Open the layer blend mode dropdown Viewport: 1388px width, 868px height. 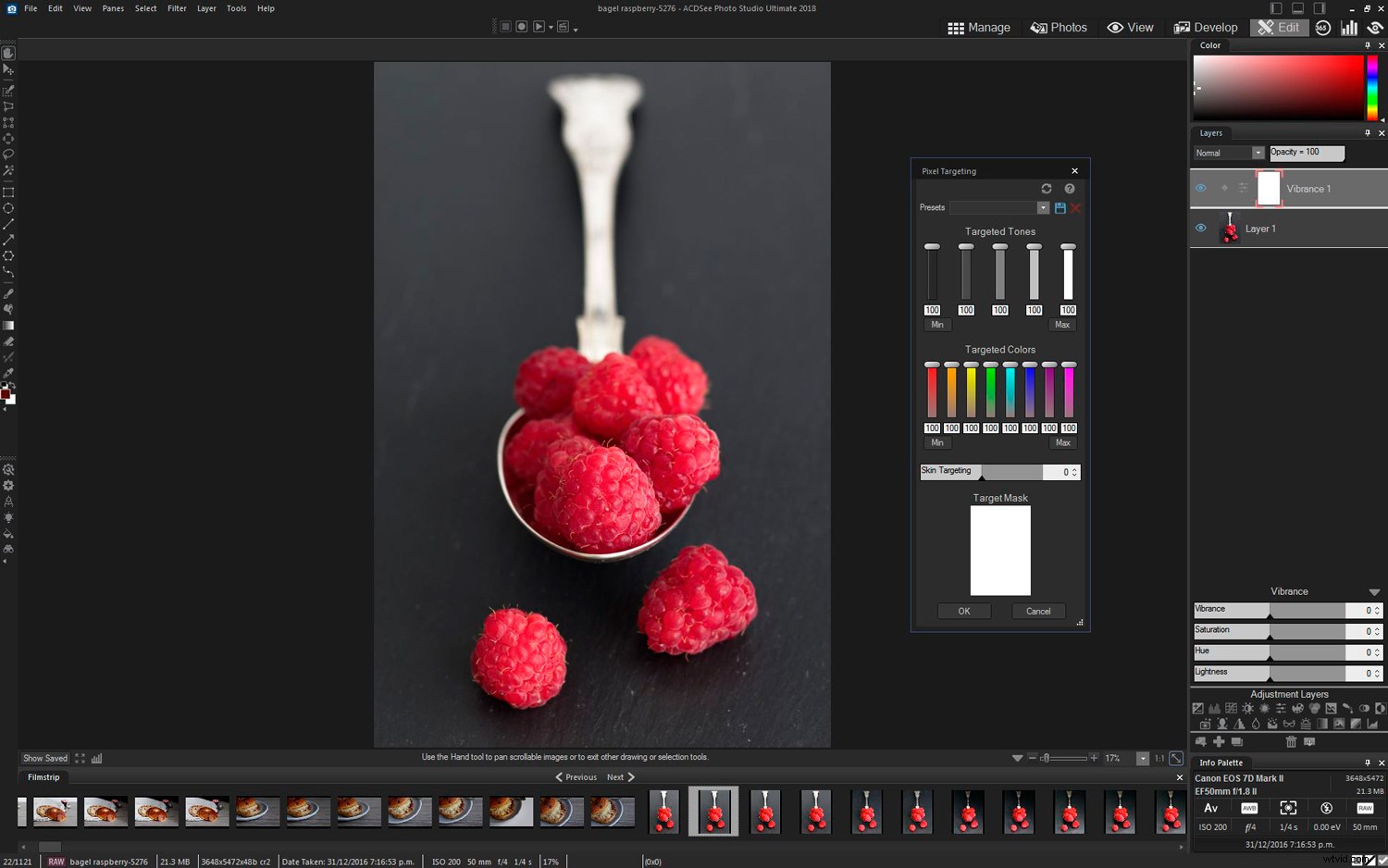pos(1258,153)
